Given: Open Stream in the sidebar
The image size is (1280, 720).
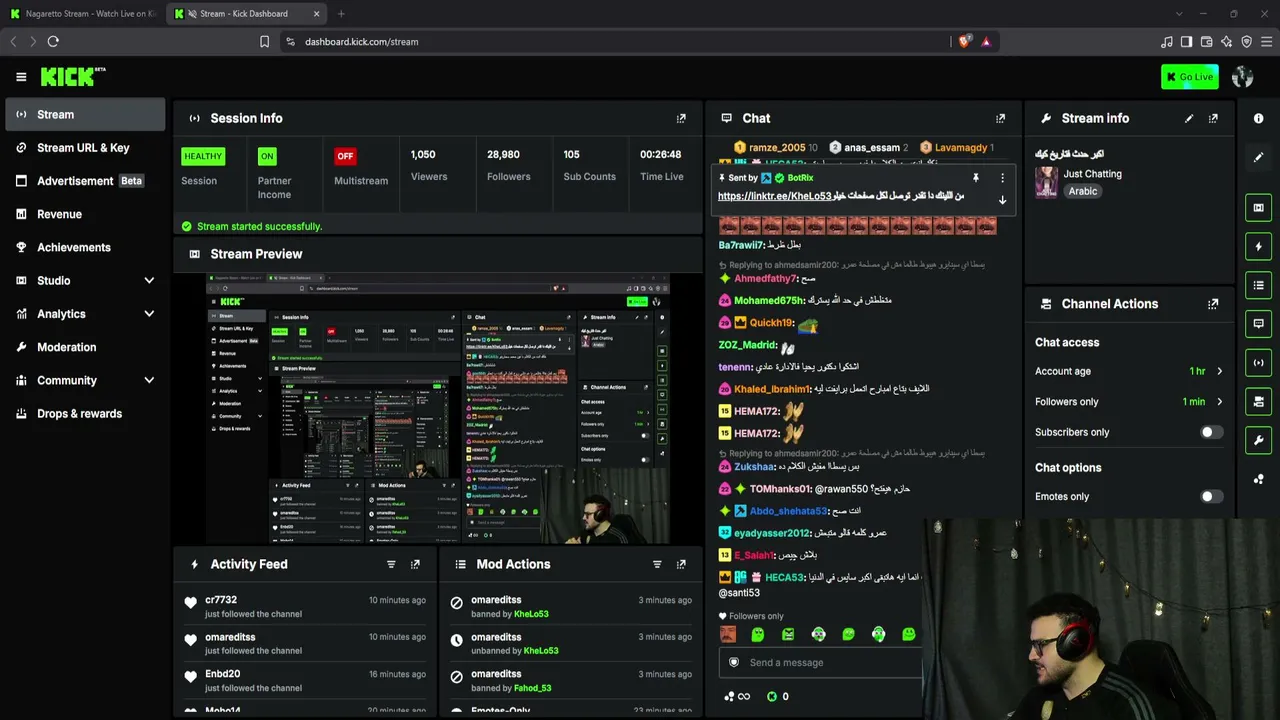Looking at the screenshot, I should (x=85, y=114).
